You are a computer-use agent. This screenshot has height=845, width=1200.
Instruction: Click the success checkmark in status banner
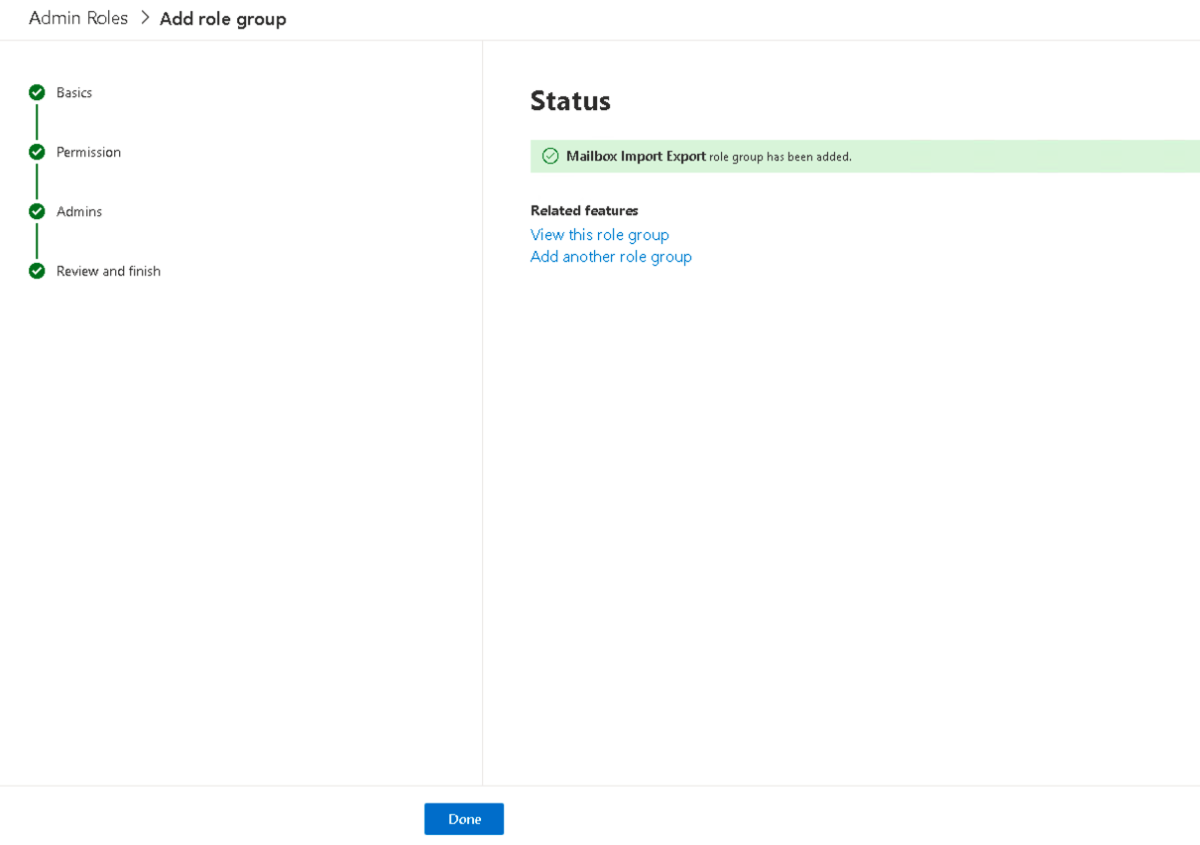[550, 156]
